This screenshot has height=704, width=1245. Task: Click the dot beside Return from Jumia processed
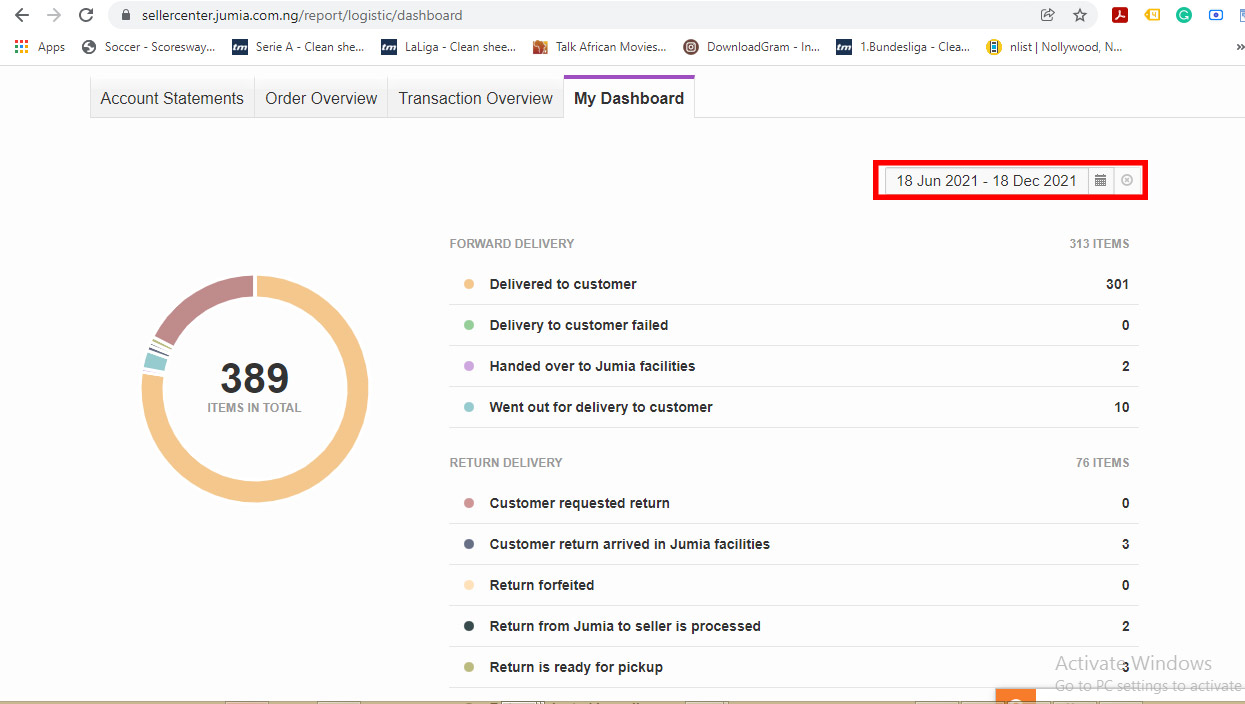[469, 626]
